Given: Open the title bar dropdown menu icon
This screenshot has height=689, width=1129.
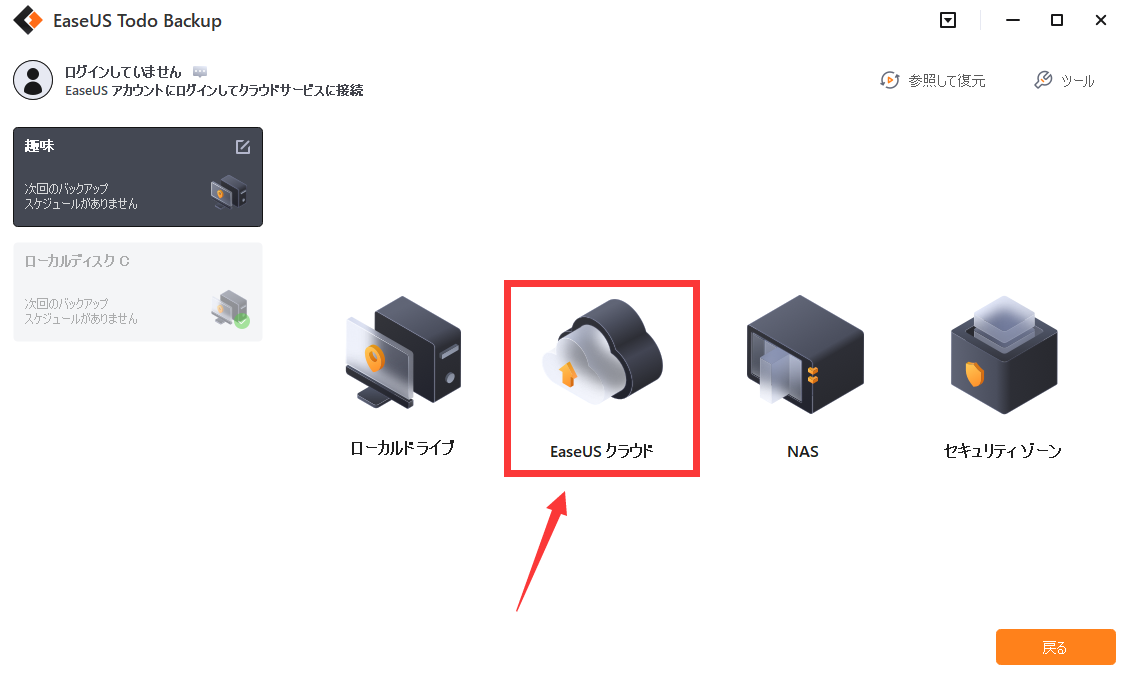Looking at the screenshot, I should tap(948, 20).
